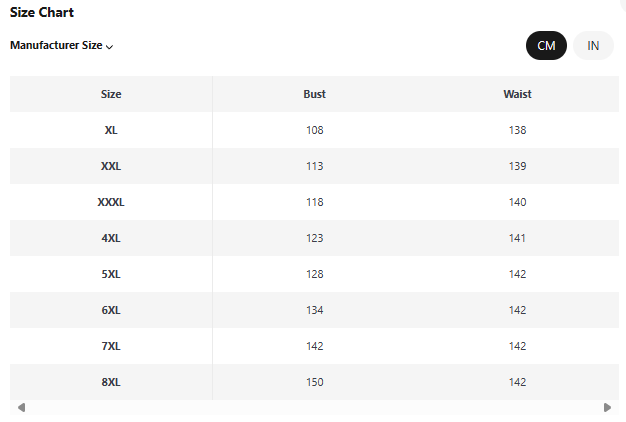The height and width of the screenshot is (422, 626).
Task: Select the XXXL size row label
Action: (111, 202)
